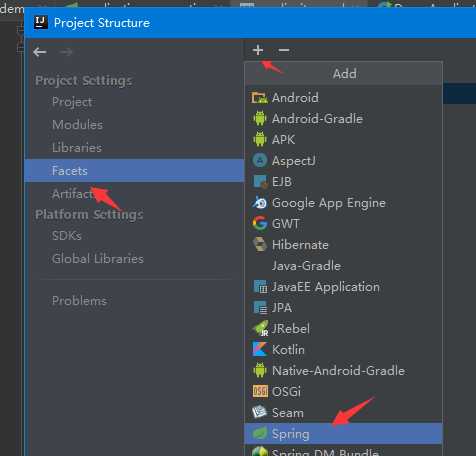Viewport: 476px width, 456px height.
Task: Select the Kotlin logo icon in list
Action: pyautogui.click(x=260, y=349)
